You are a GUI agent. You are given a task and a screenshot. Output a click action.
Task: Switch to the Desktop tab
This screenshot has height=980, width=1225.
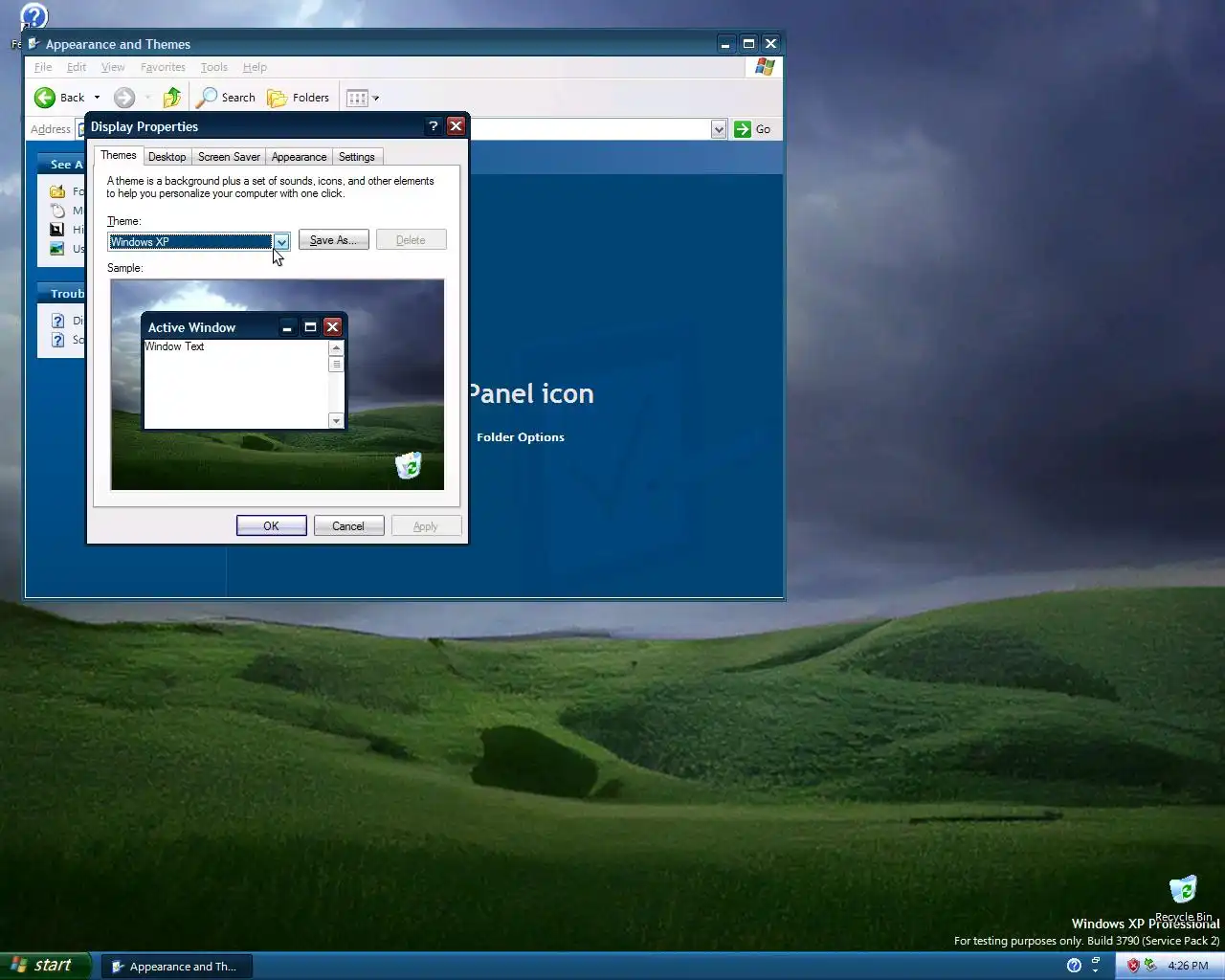point(167,157)
